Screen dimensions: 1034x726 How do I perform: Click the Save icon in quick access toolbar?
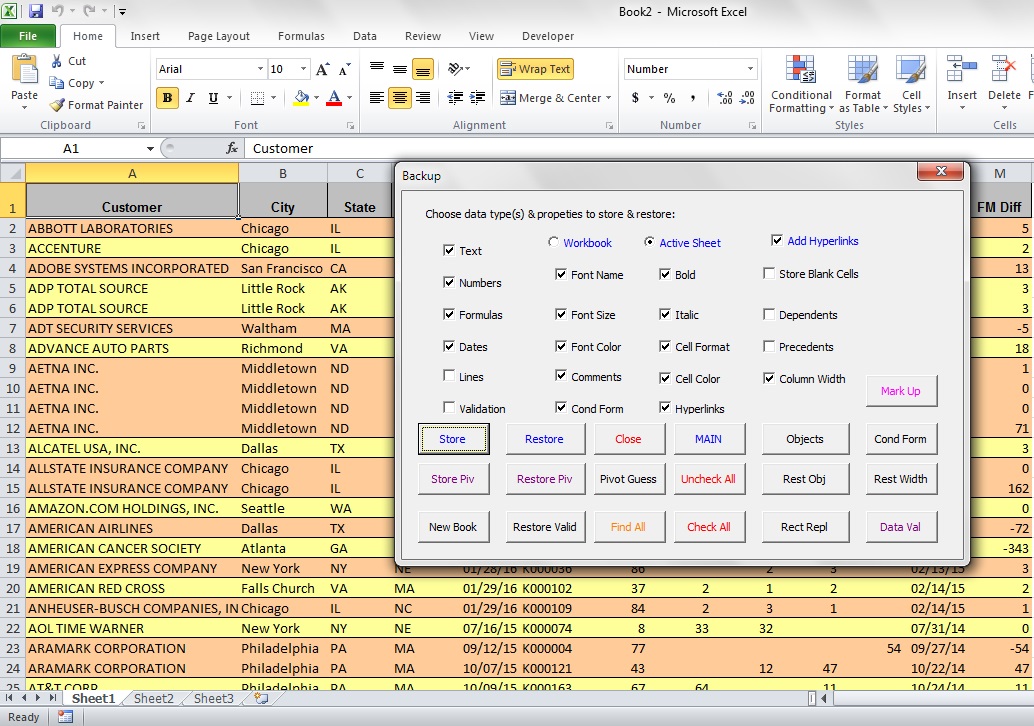(x=35, y=11)
